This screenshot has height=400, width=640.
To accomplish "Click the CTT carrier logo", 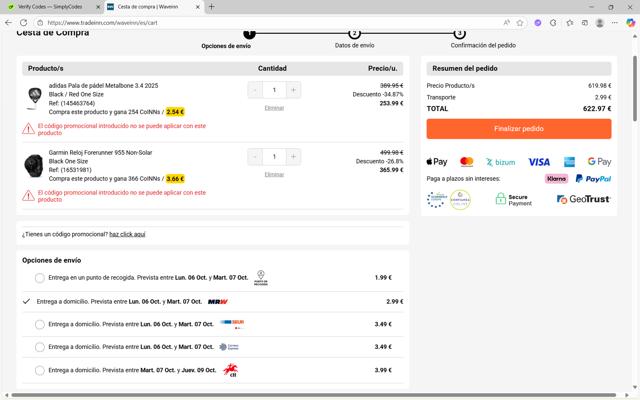I will point(231,370).
